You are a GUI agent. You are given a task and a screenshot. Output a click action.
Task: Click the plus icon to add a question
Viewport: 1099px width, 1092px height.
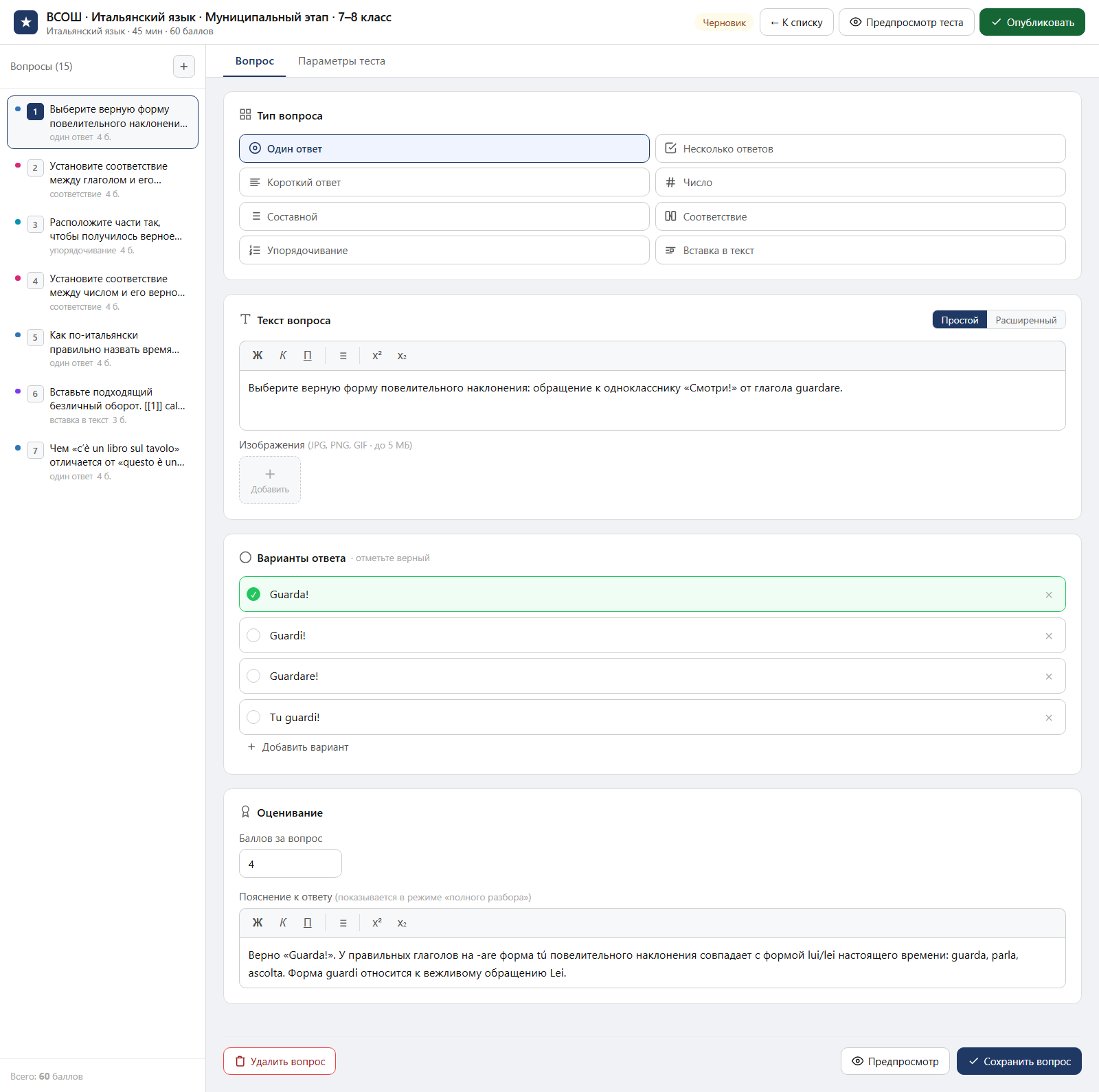click(183, 67)
